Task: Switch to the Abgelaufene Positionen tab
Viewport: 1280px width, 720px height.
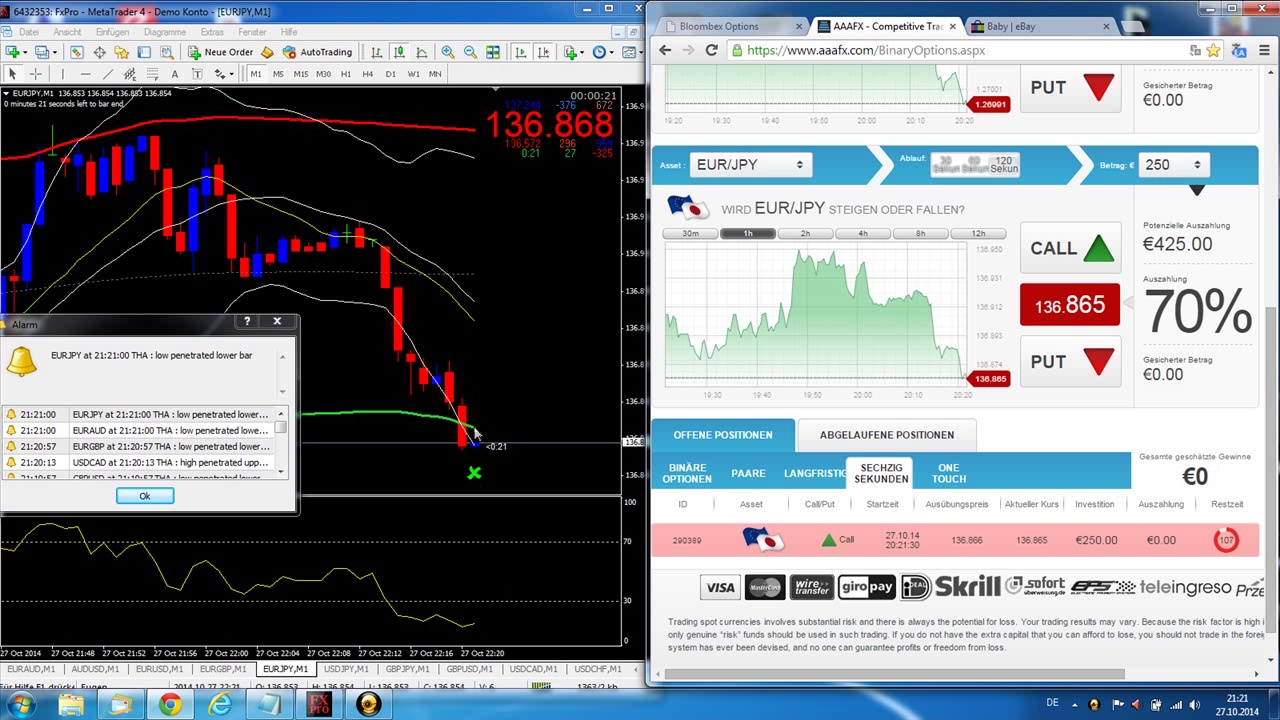Action: tap(886, 435)
